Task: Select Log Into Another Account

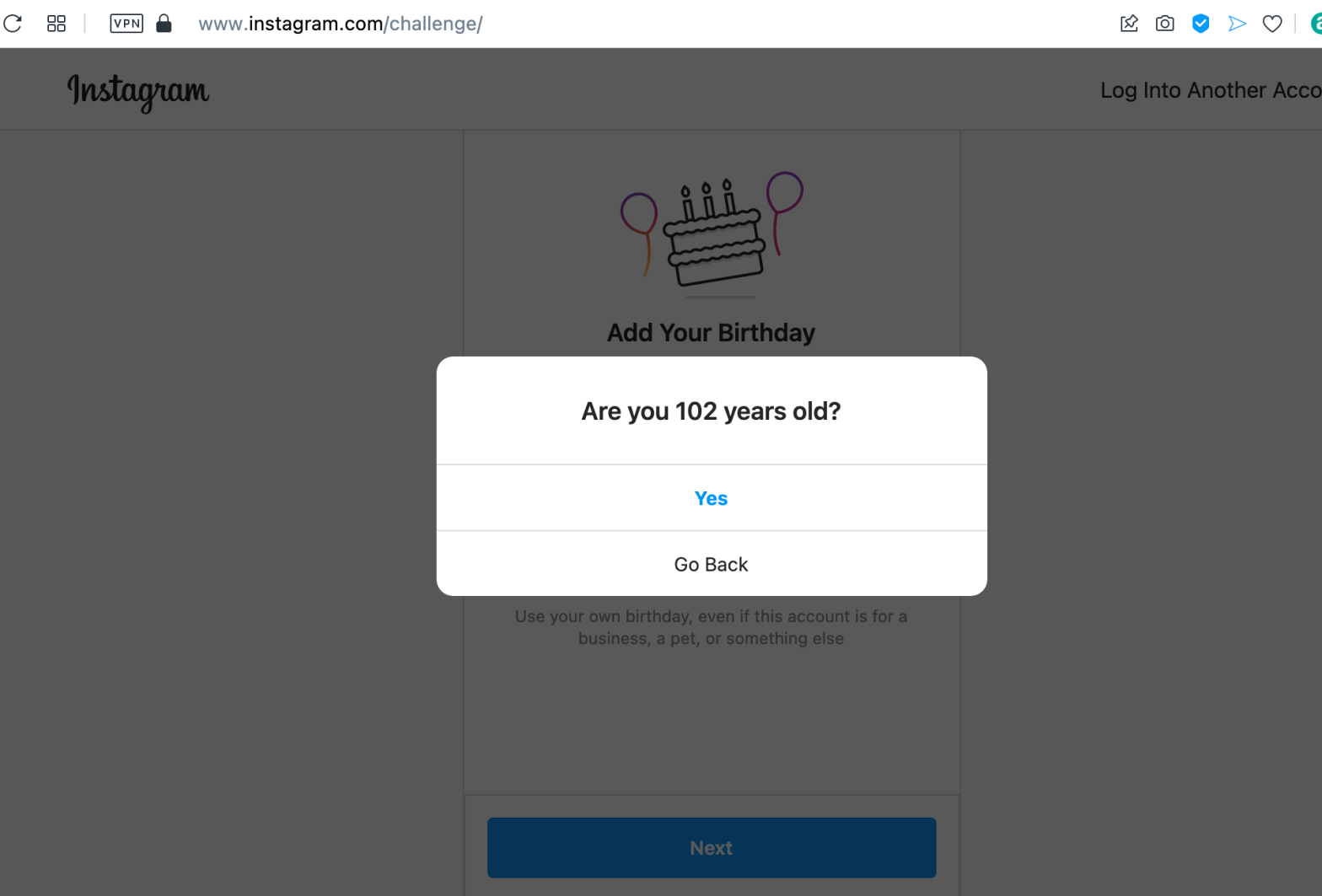Action: (1210, 90)
